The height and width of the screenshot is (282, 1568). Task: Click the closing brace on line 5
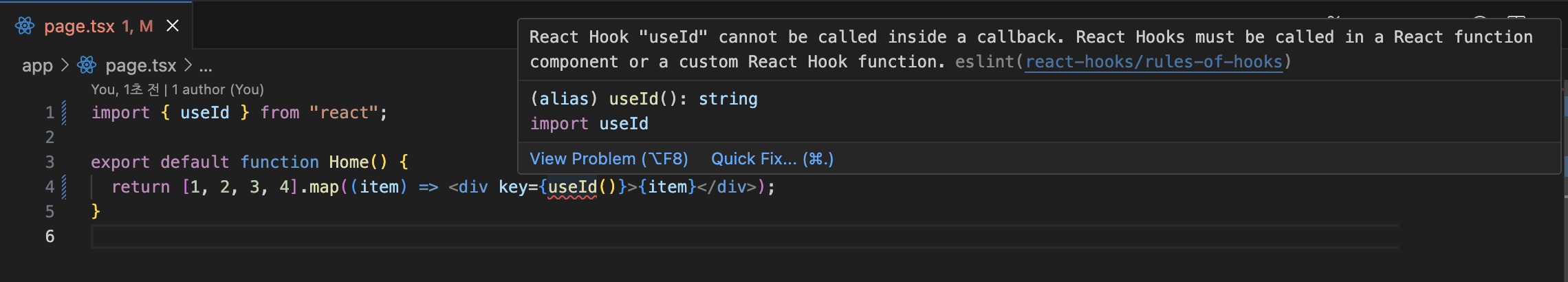click(96, 212)
